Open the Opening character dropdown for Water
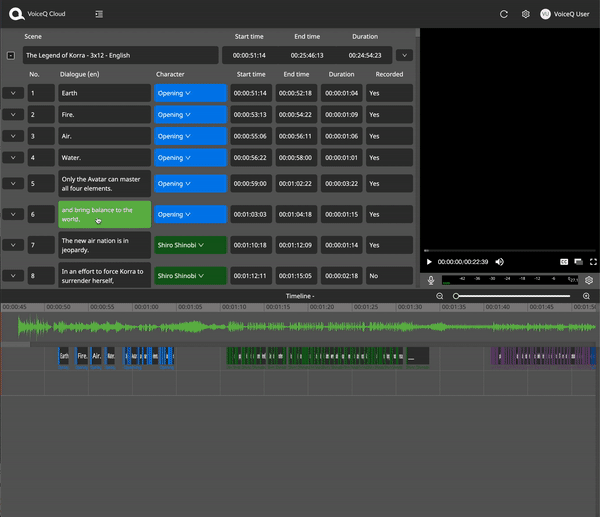 pos(190,157)
